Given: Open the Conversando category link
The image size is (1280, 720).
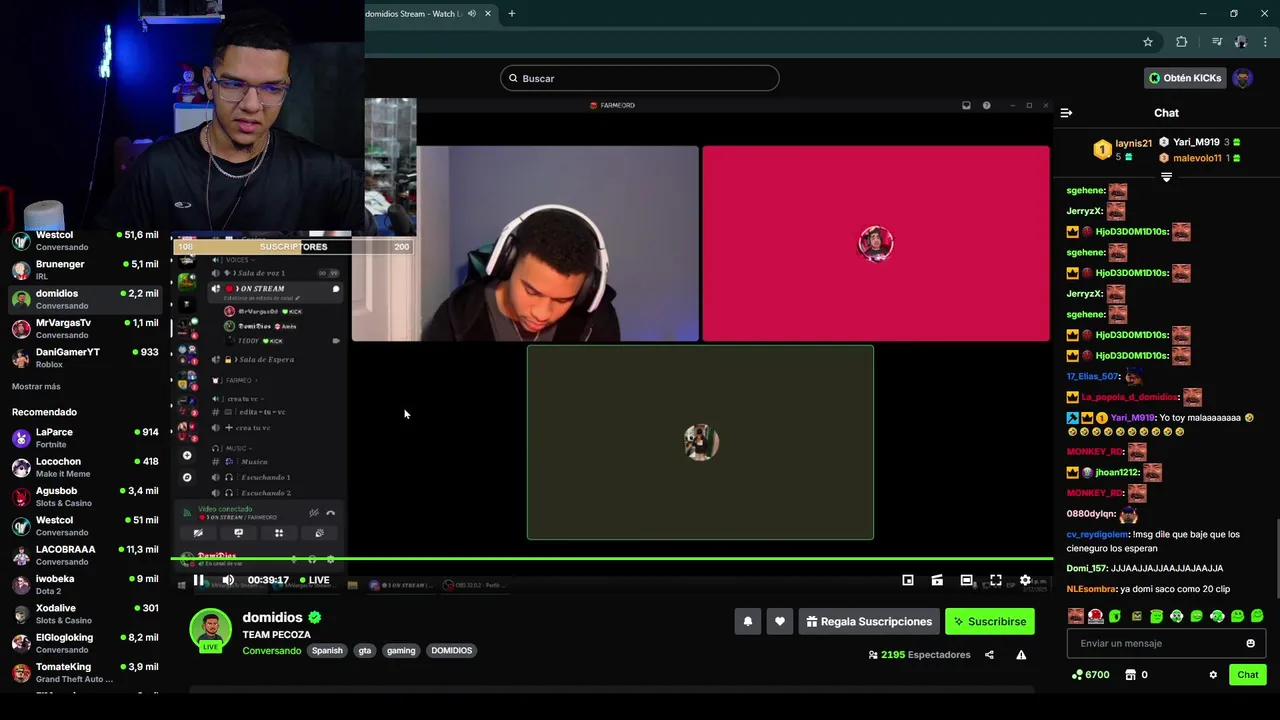Looking at the screenshot, I should point(271,650).
